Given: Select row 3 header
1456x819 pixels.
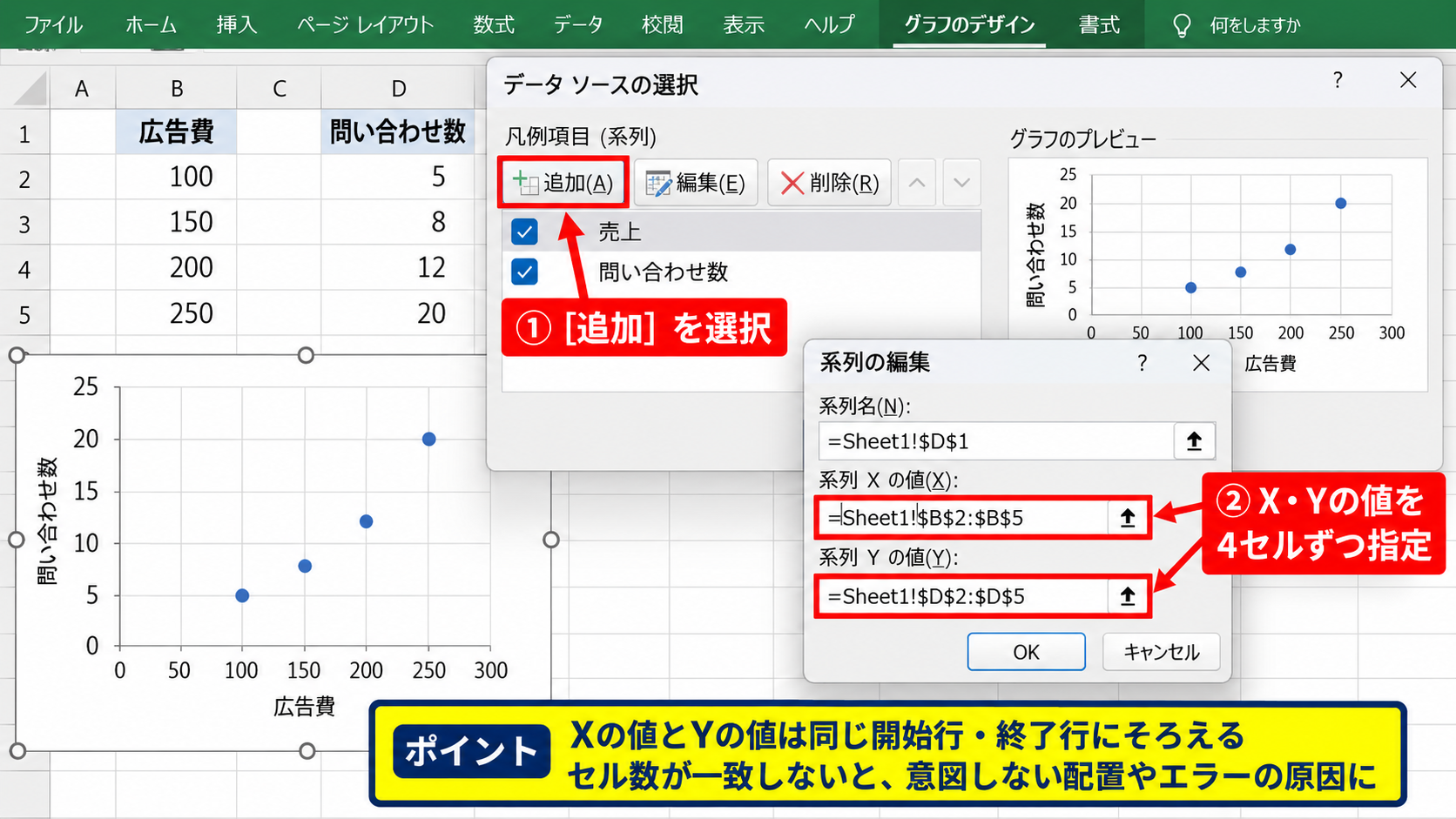Looking at the screenshot, I should point(24,224).
